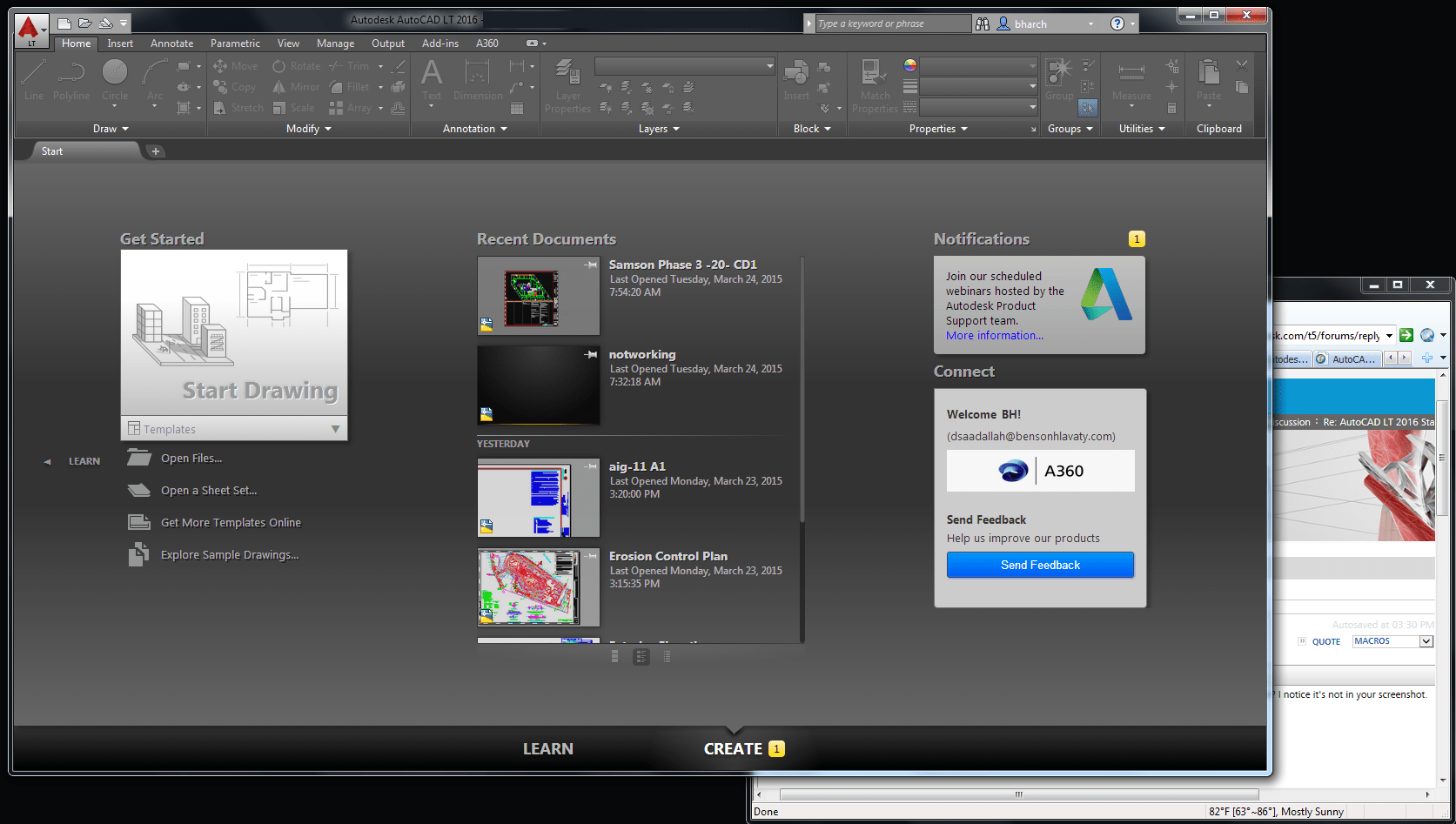Expand the Utilities panel
This screenshot has width=1456, height=824.
[x=1142, y=129]
